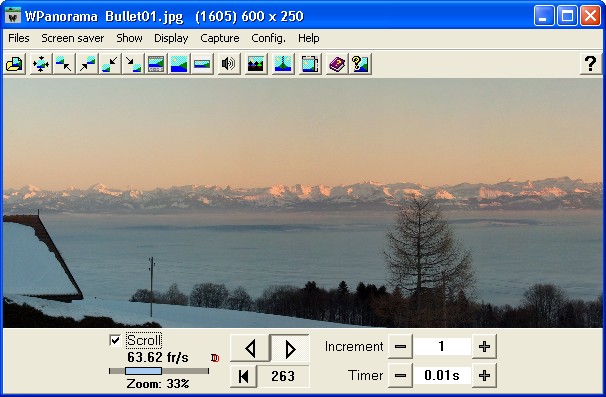
Task: Reset position with the rewind-to-start button
Action: 243,376
